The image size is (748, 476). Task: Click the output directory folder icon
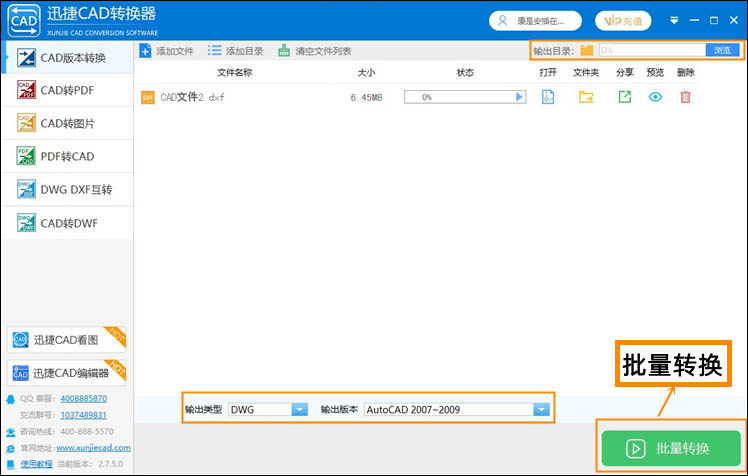[587, 50]
